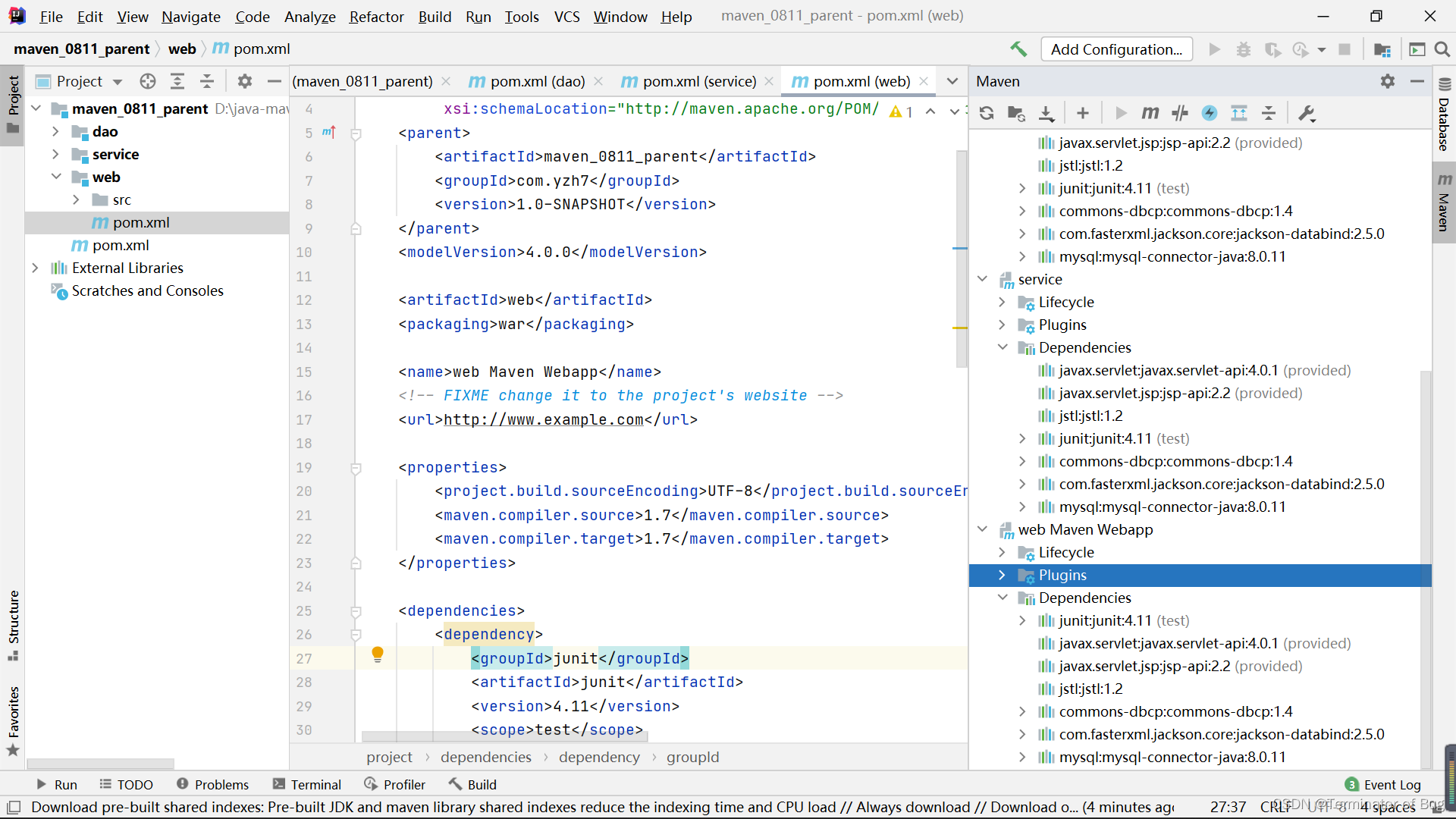Click Select Opened File target icon
Screen dimensions: 1456x819
tap(148, 81)
